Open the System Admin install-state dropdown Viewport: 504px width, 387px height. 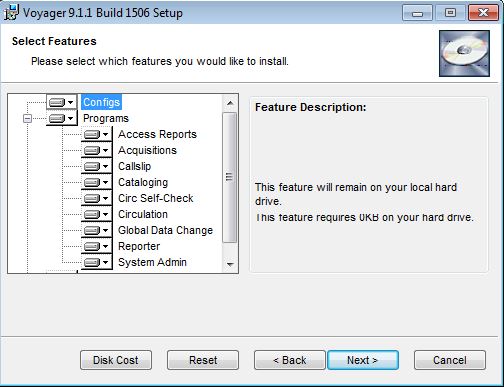(97, 262)
